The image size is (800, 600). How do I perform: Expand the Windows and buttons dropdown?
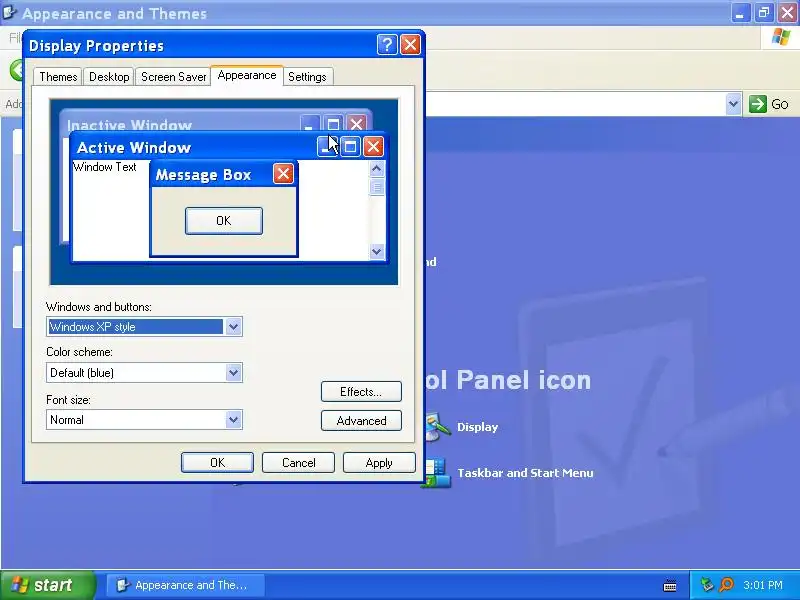[x=233, y=327]
